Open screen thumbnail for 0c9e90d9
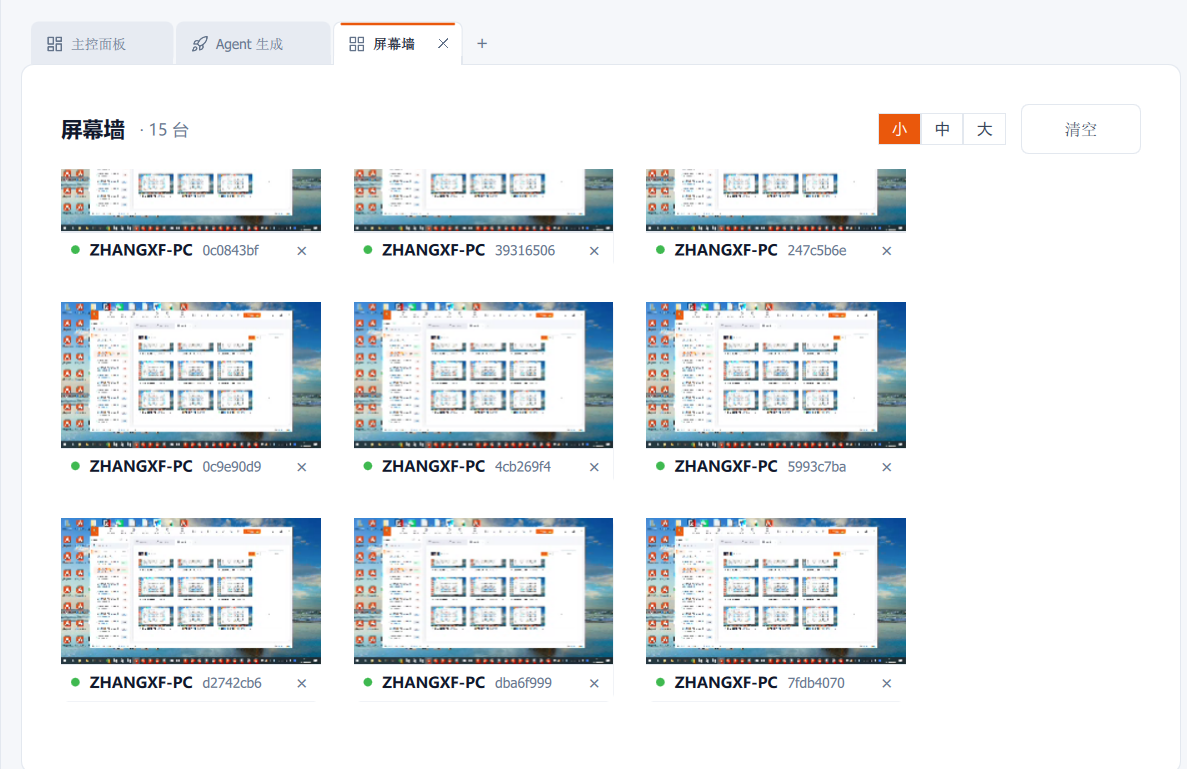 191,375
